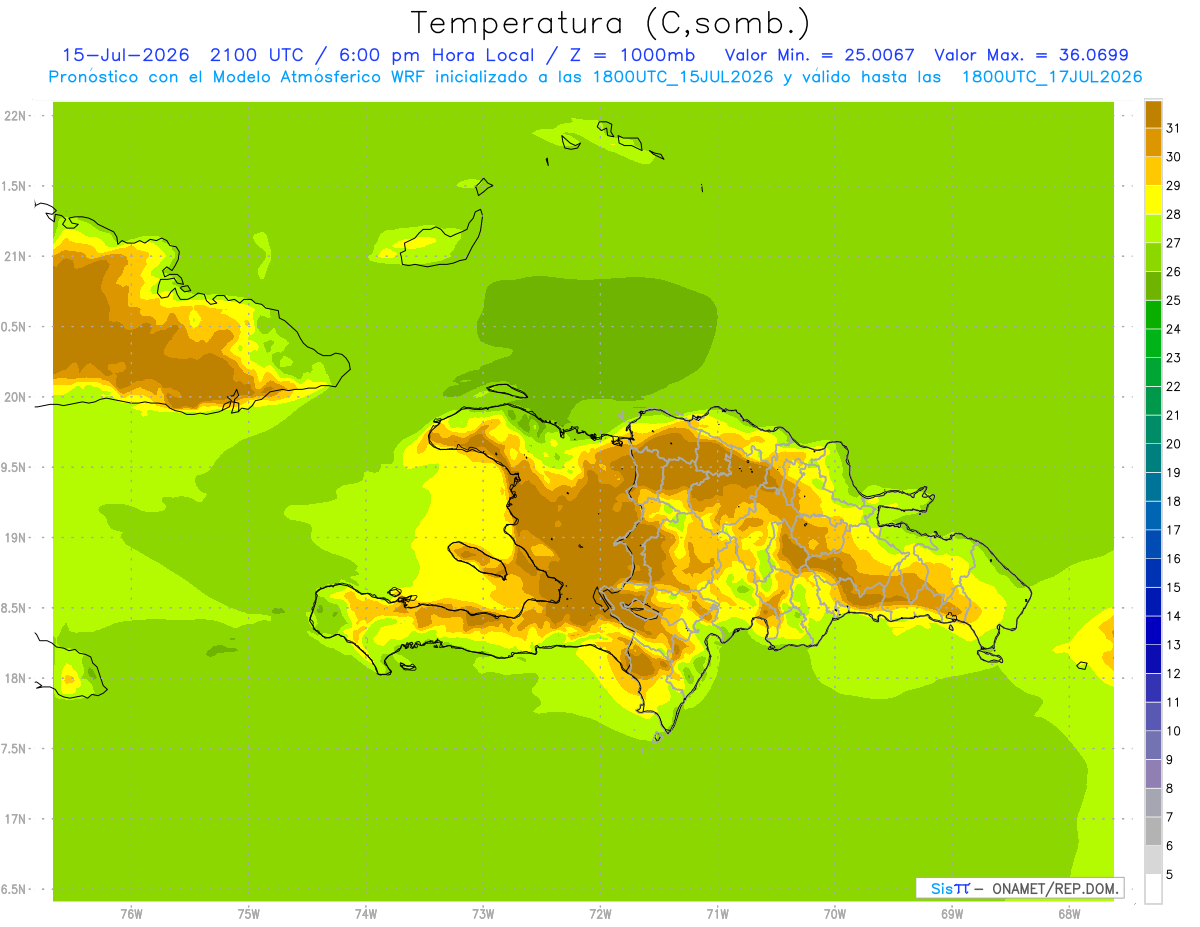This screenshot has height=927, width=1200.
Task: Click legend value 27 on the color bar
Action: (1173, 242)
